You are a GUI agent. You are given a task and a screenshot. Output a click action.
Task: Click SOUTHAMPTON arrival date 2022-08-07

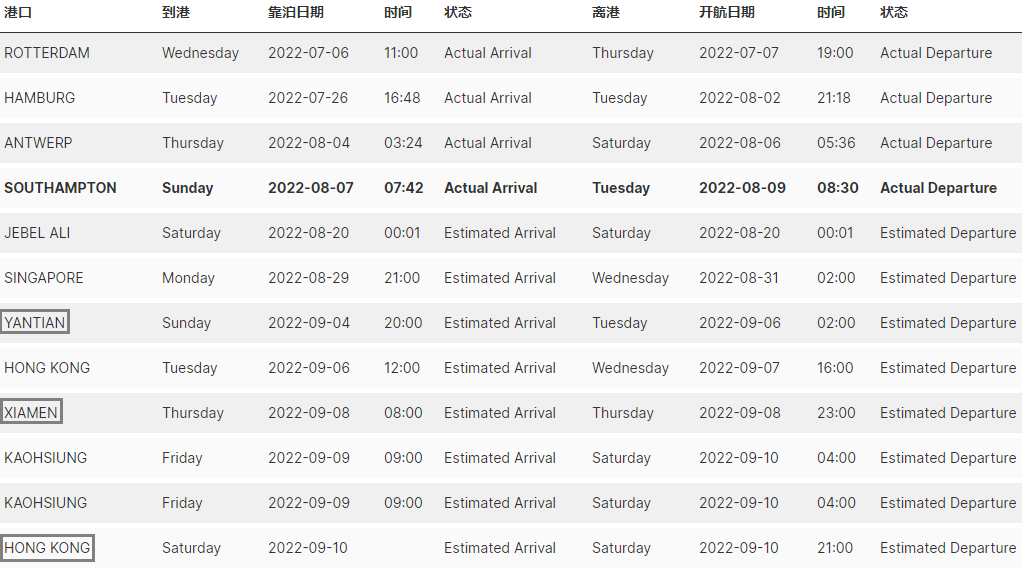pos(311,188)
